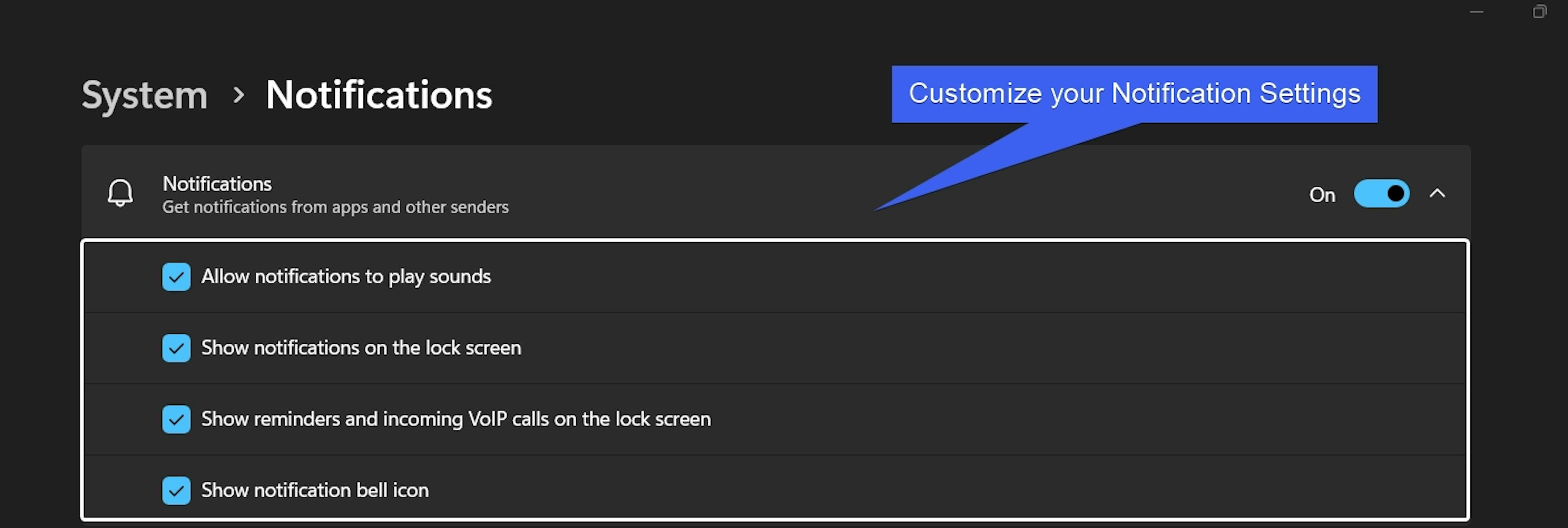Uncheck the VoIP calls reminders checkbox
This screenshot has height=528, width=1568.
(x=176, y=420)
